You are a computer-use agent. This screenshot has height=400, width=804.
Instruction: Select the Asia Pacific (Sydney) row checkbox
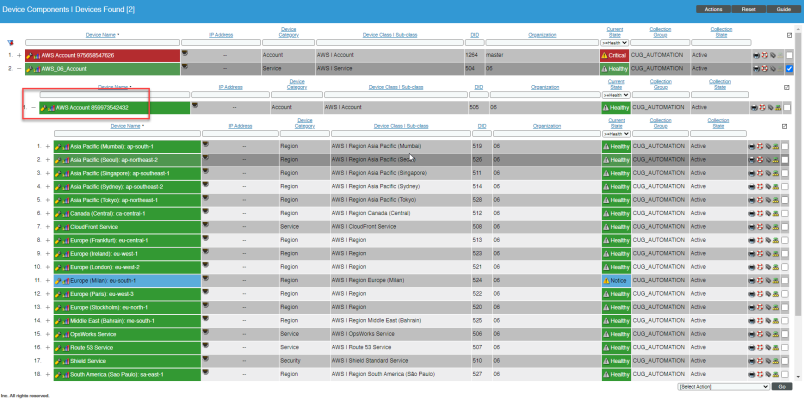coord(785,187)
